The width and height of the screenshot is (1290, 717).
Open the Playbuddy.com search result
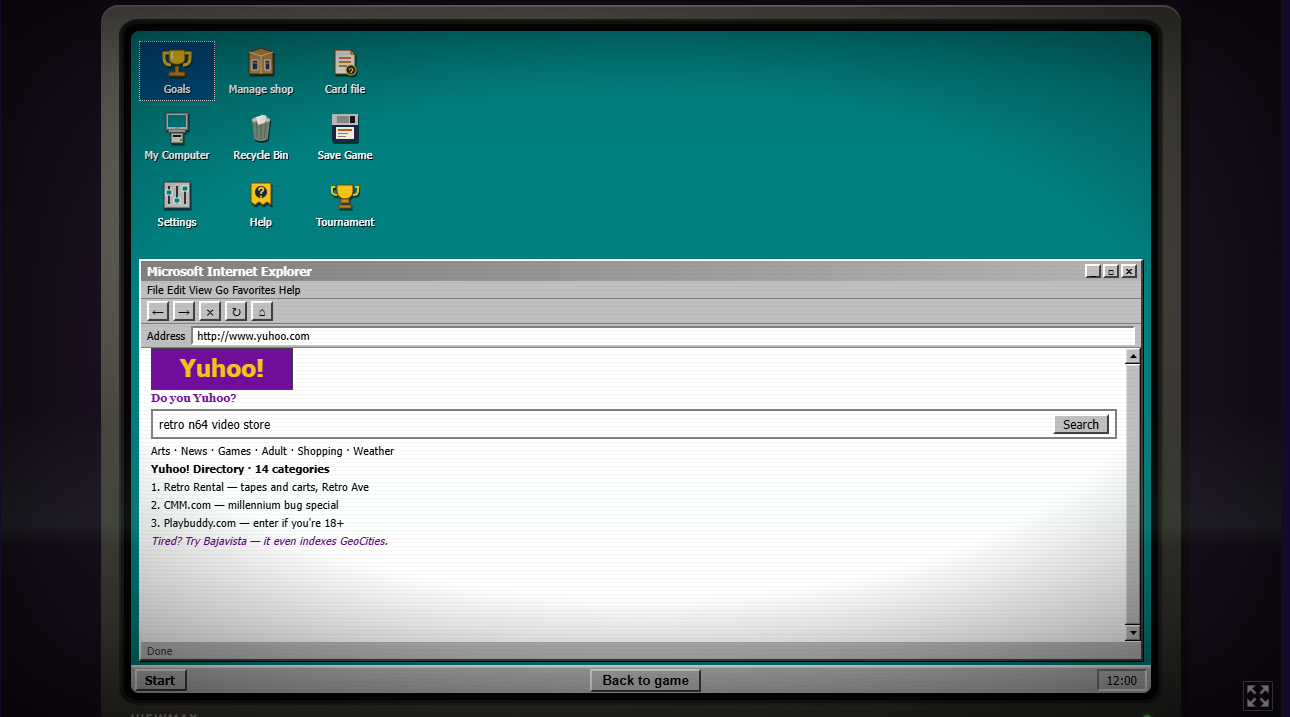(x=248, y=523)
